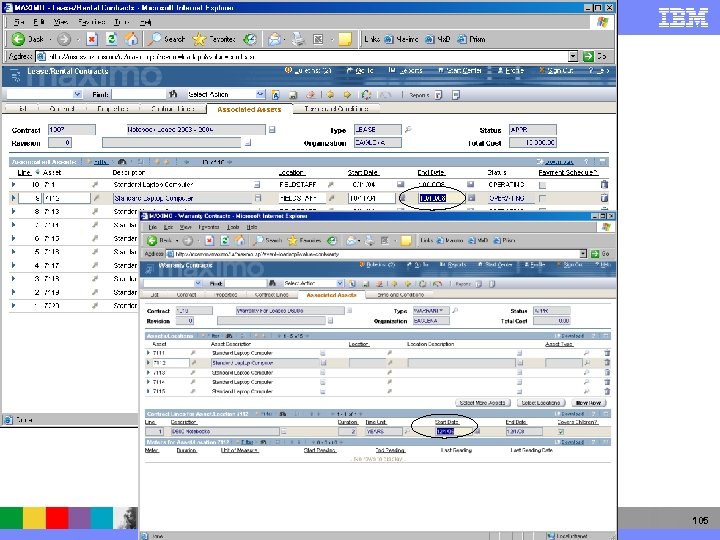This screenshot has width=720, height=540.
Task: Click IE Stop icon in Lease/Rental window
Action: (x=92, y=39)
